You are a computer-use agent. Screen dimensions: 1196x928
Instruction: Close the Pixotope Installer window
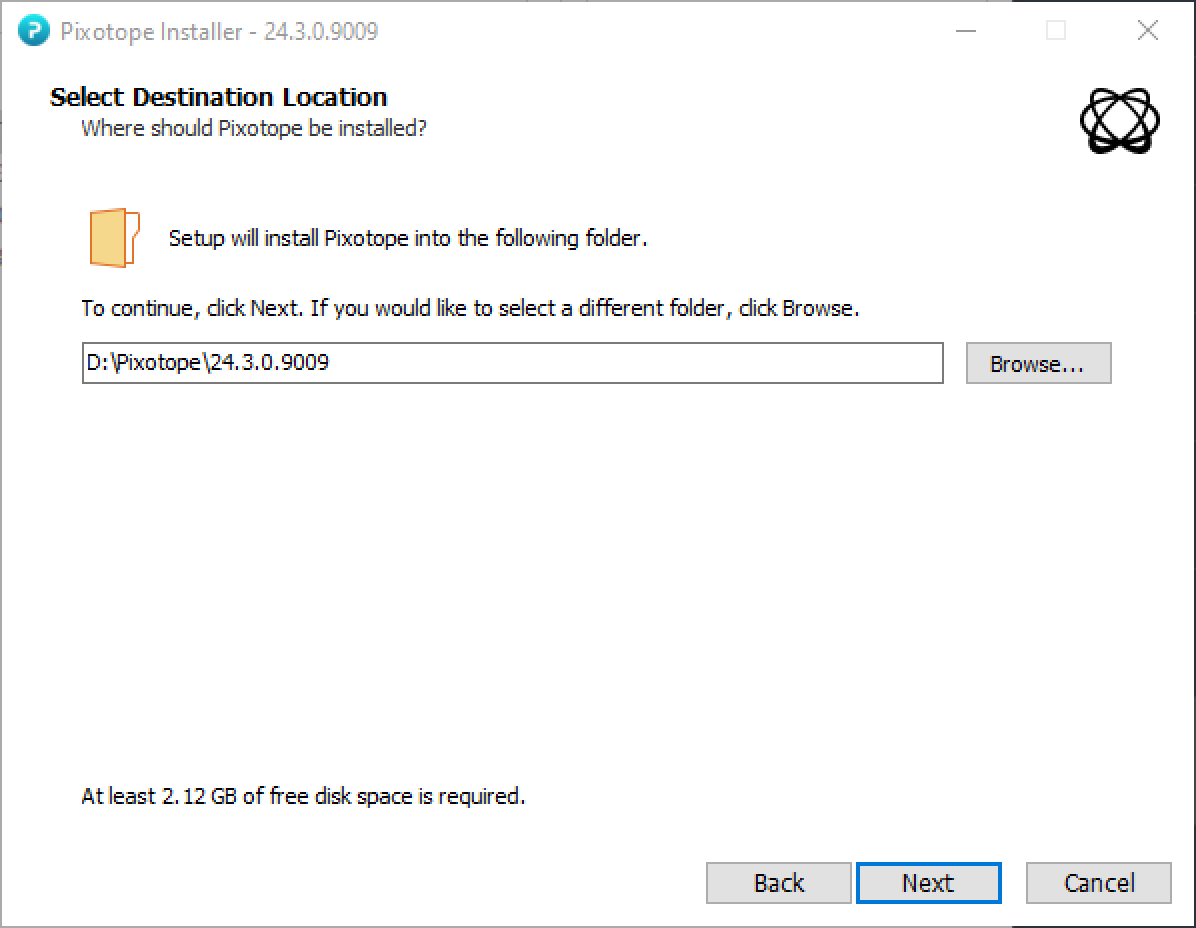coord(1148,31)
